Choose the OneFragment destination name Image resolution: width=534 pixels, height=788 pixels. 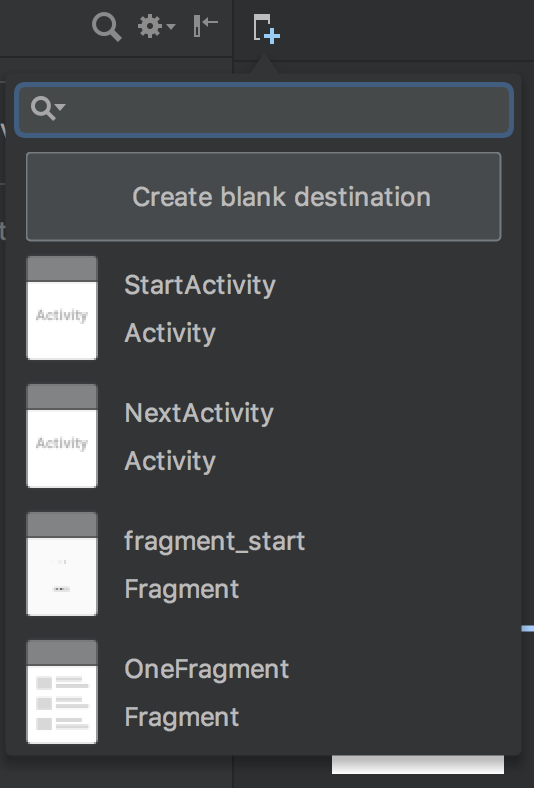206,669
